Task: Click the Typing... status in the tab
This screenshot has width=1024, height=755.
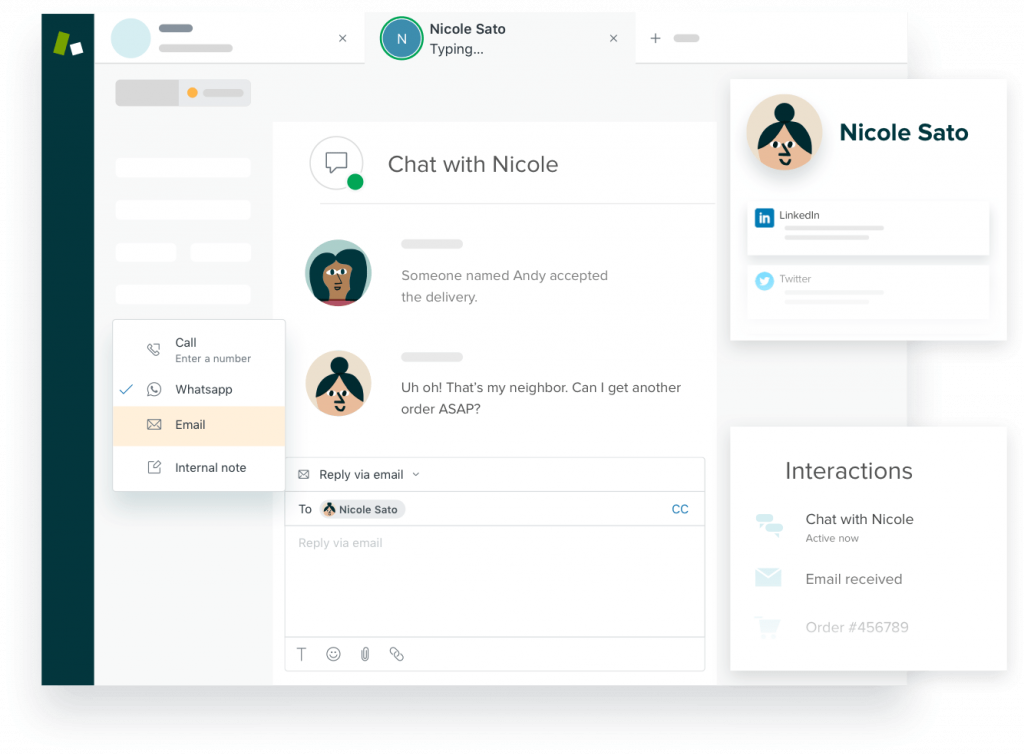Action: [x=456, y=49]
